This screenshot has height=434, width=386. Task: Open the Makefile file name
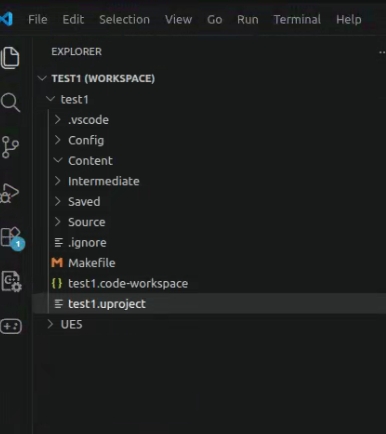pyautogui.click(x=92, y=263)
